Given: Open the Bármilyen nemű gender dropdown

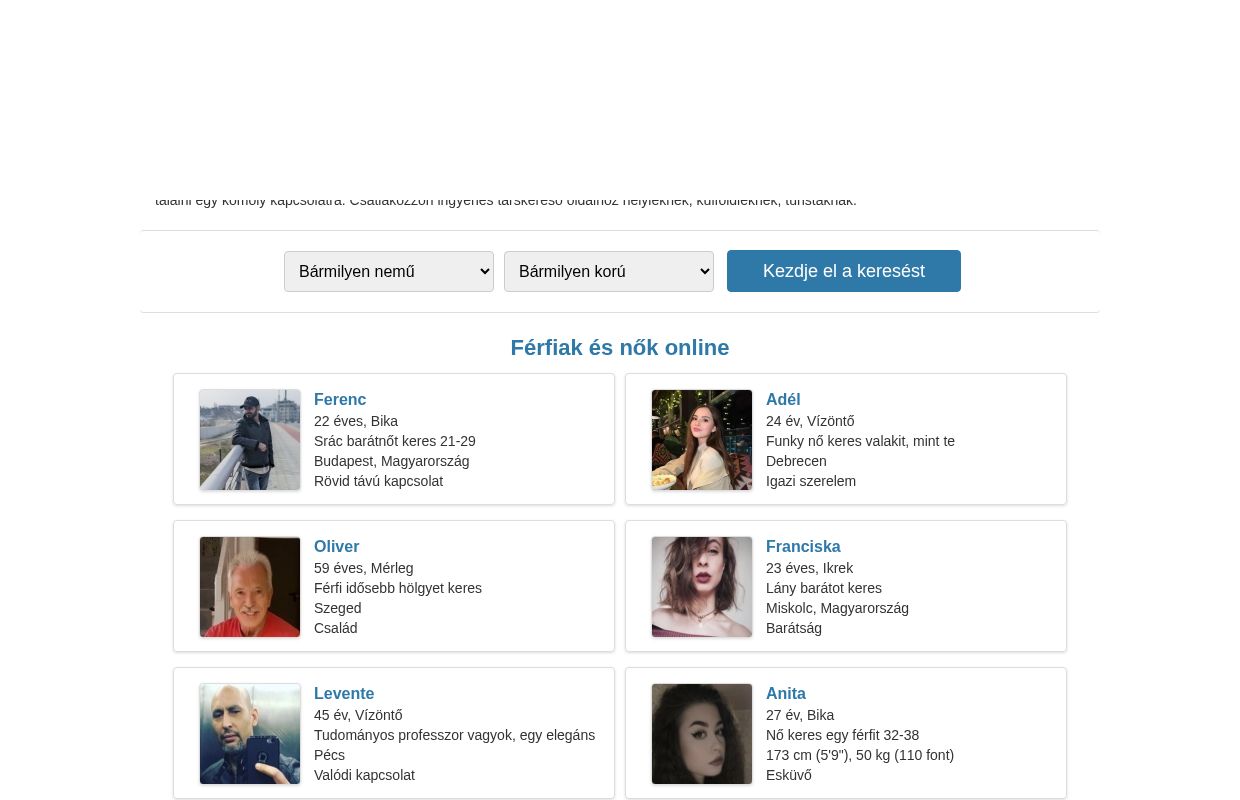Looking at the screenshot, I should pos(389,271).
